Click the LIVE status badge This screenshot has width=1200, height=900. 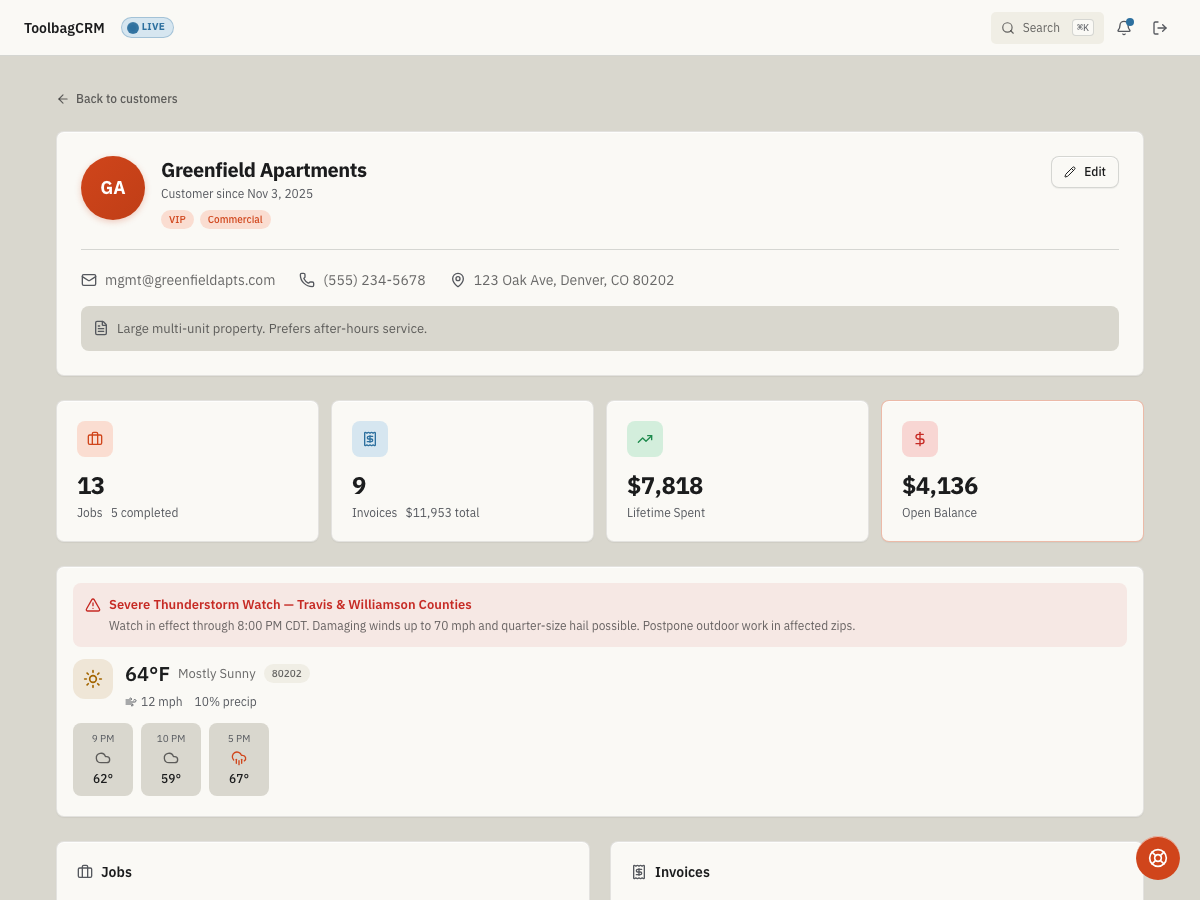[x=147, y=27]
